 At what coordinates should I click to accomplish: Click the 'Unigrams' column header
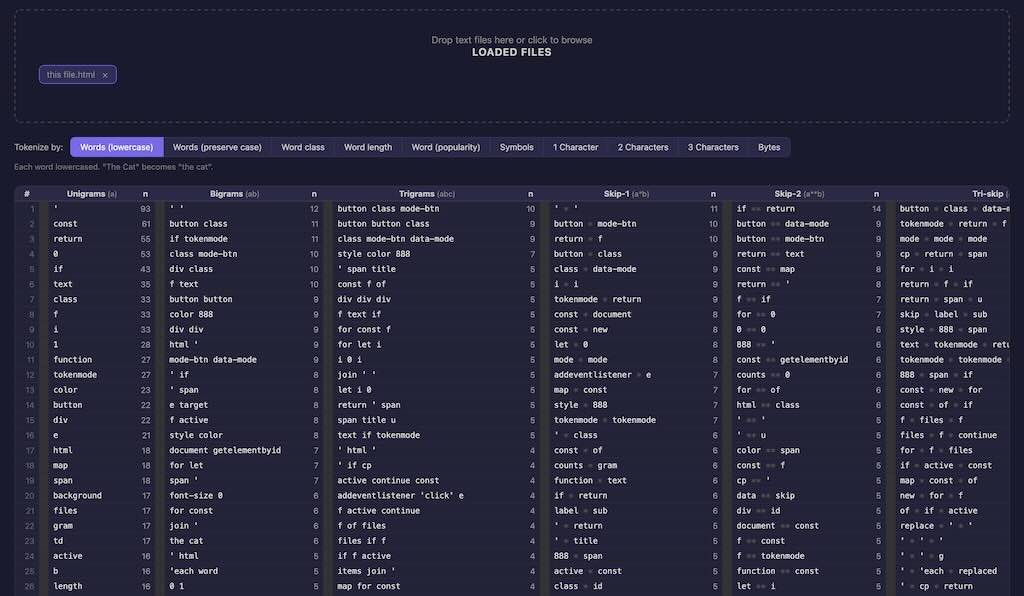86,194
